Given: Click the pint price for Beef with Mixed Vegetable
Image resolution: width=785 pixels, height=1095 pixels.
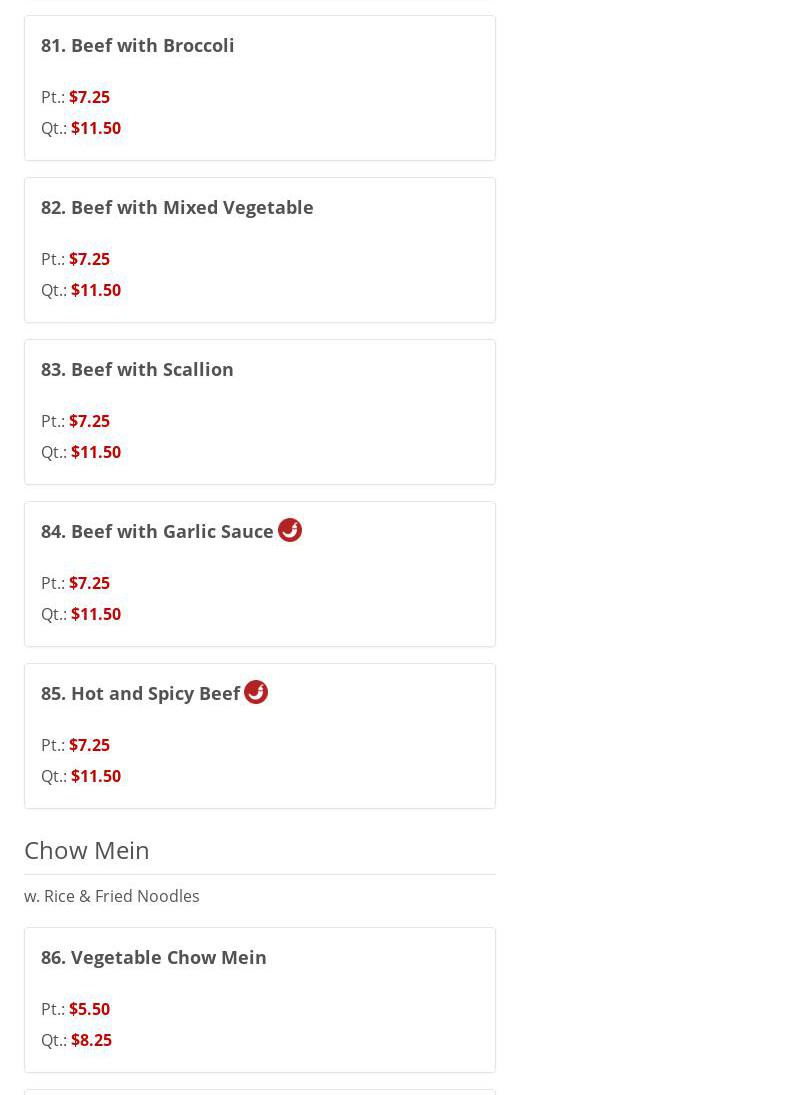Looking at the screenshot, I should 89,259.
